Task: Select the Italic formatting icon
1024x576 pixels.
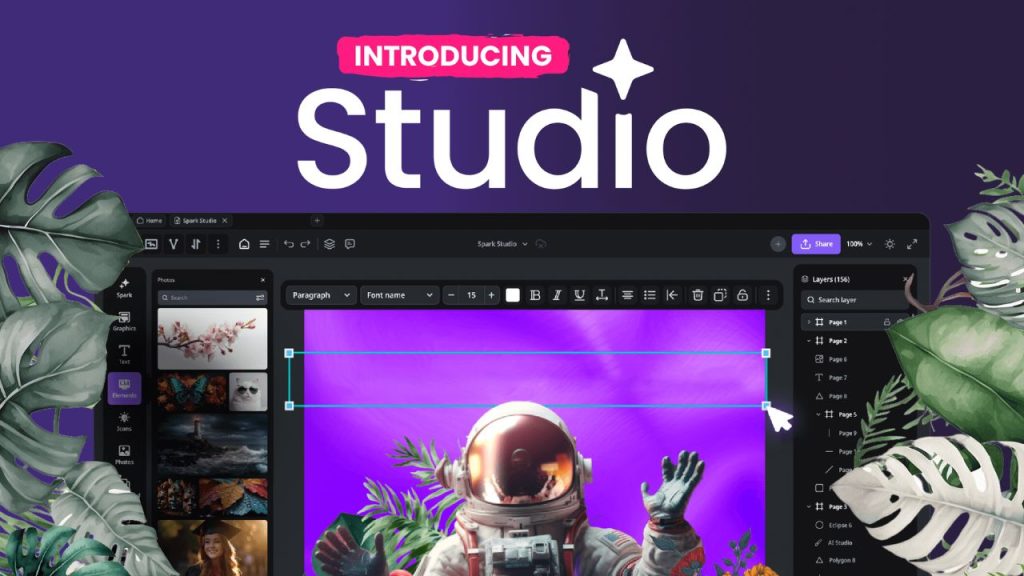Action: tap(556, 295)
